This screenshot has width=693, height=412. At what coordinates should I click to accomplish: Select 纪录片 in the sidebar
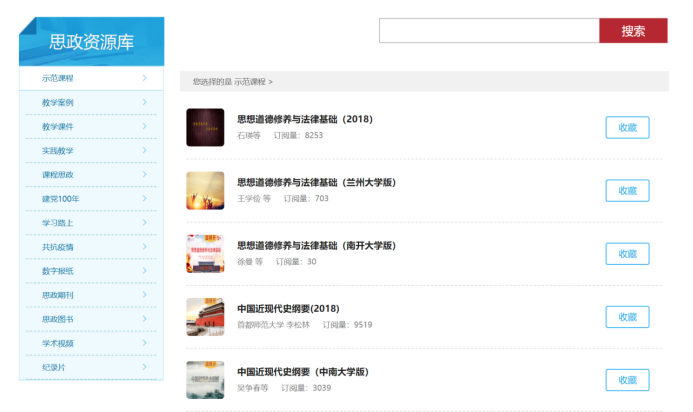[x=91, y=367]
